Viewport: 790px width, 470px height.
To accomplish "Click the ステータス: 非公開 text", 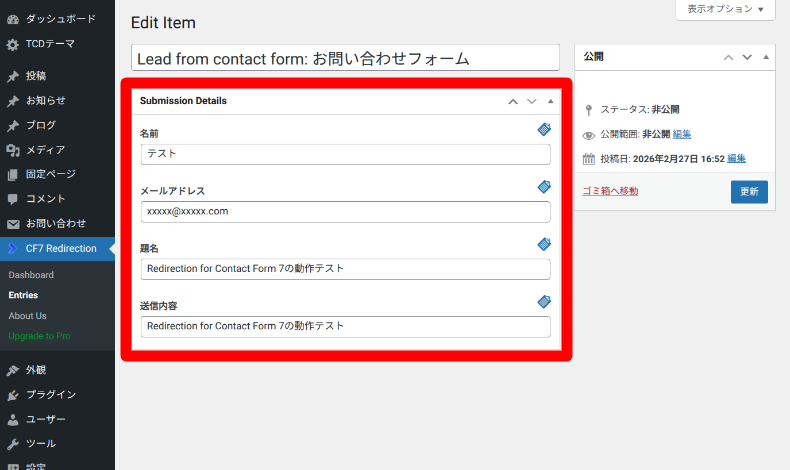I will [x=640, y=109].
